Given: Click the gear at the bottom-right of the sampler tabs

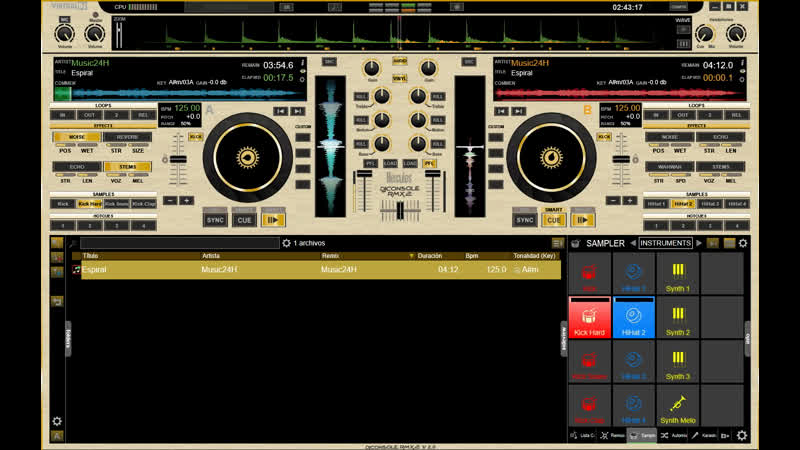Looking at the screenshot, I should [x=742, y=435].
